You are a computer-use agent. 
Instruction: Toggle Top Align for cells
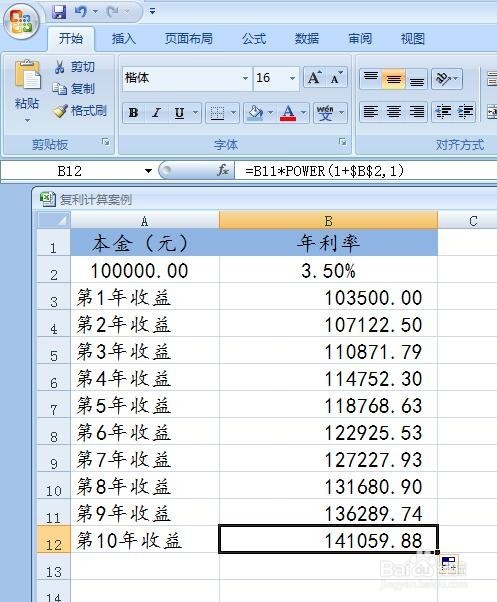370,78
